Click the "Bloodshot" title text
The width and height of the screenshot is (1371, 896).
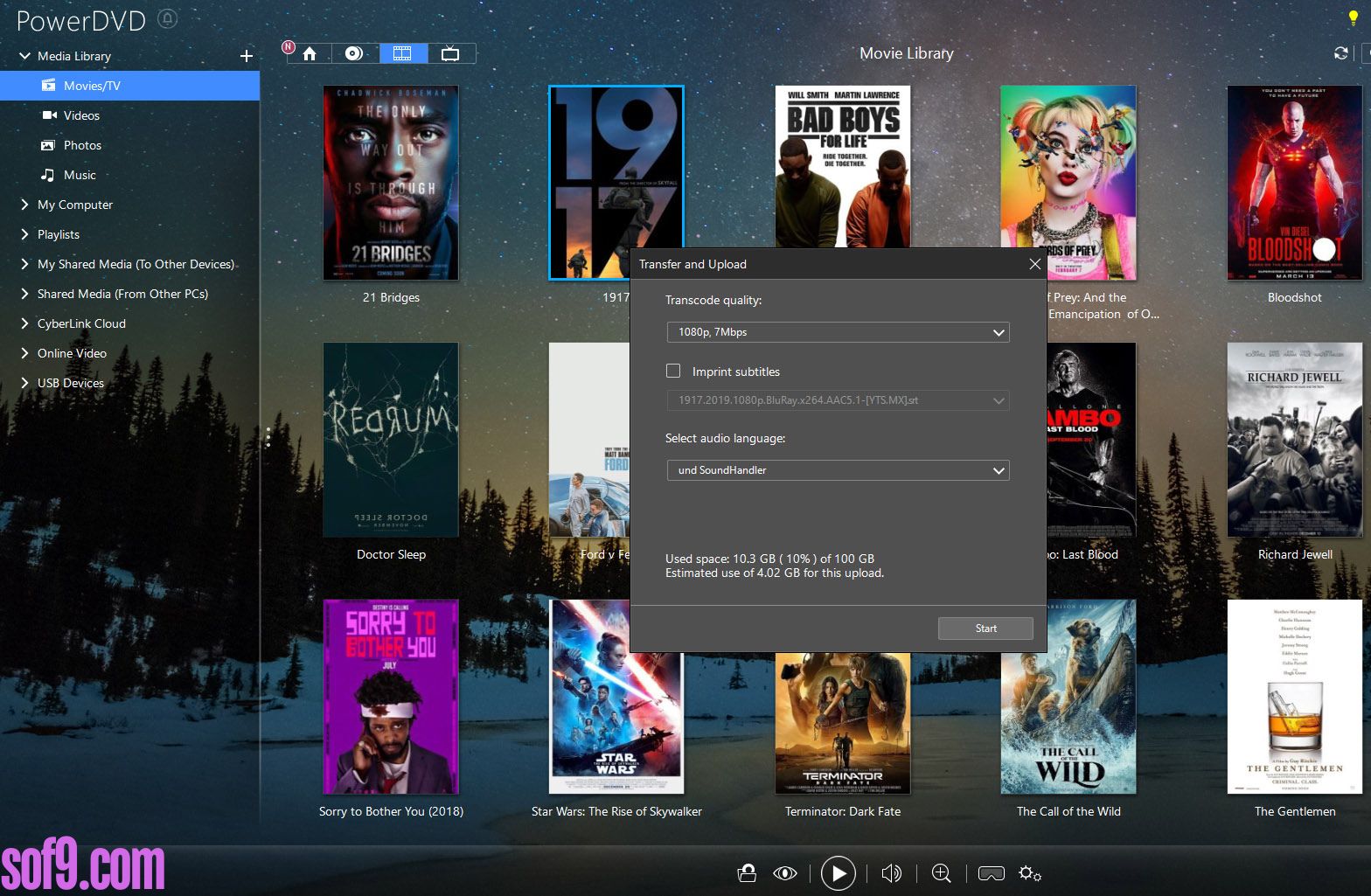click(x=1294, y=297)
